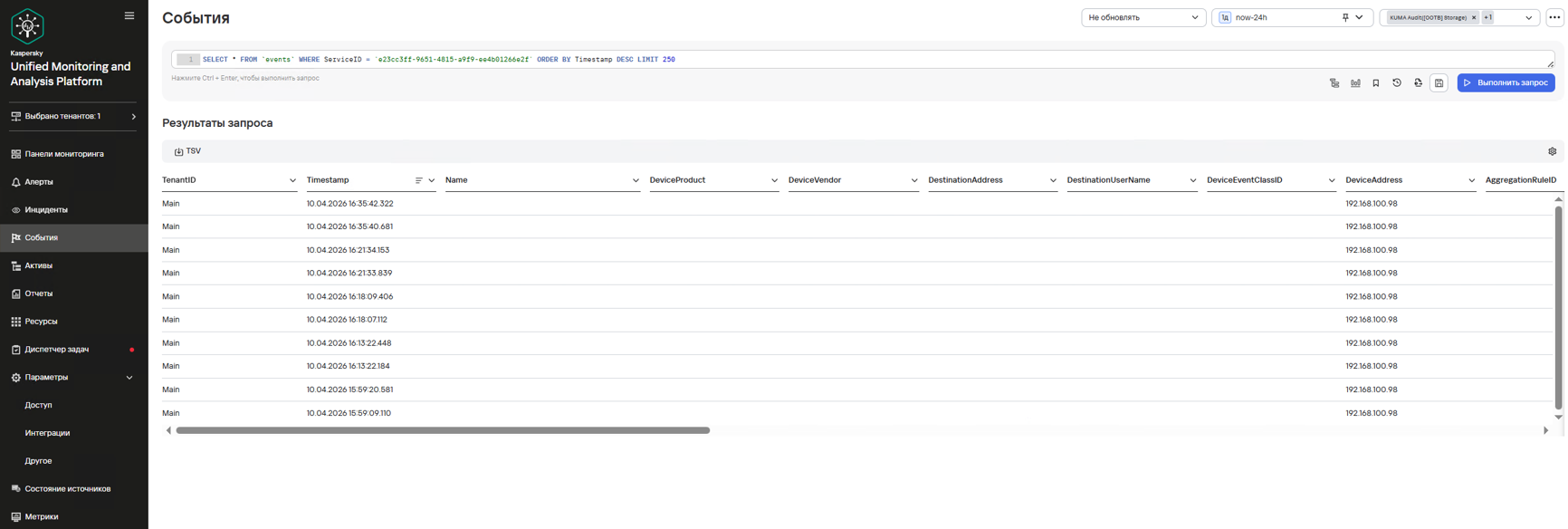Screen dimensions: 1568x529
Task: Click the horizontal scrollbar under results
Action: [443, 430]
